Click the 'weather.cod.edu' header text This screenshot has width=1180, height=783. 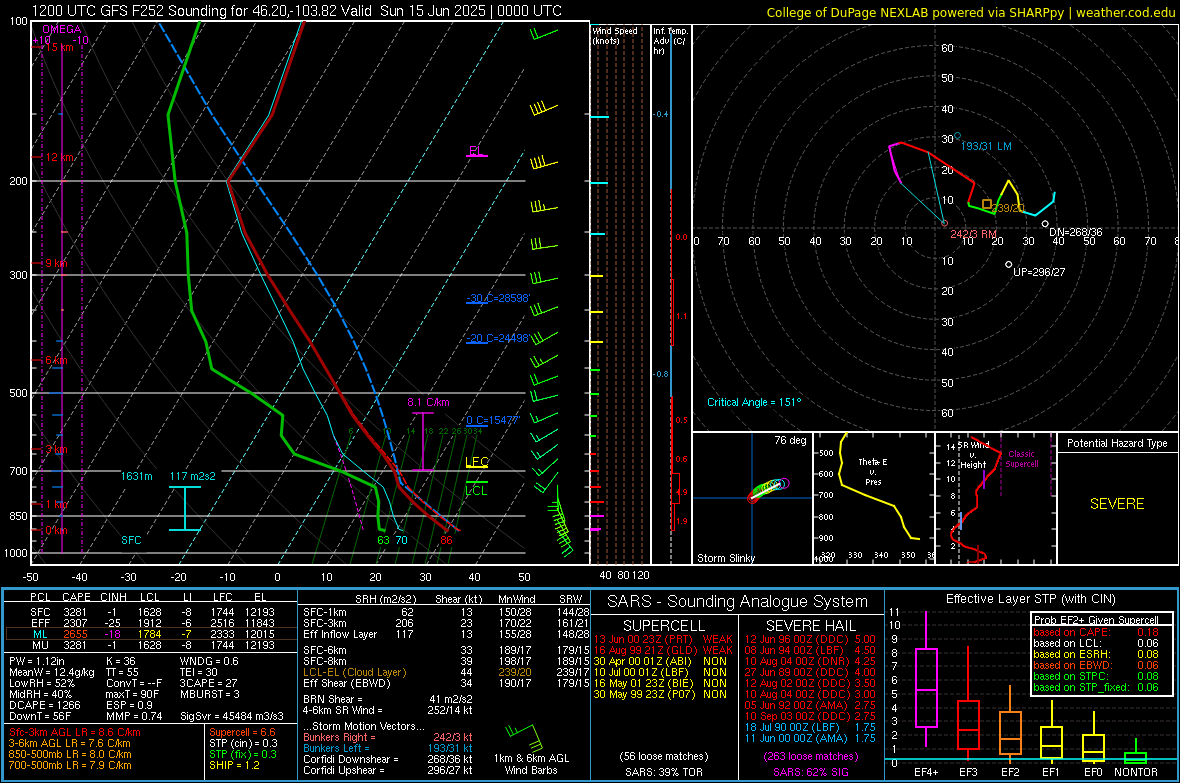pyautogui.click(x=1126, y=12)
